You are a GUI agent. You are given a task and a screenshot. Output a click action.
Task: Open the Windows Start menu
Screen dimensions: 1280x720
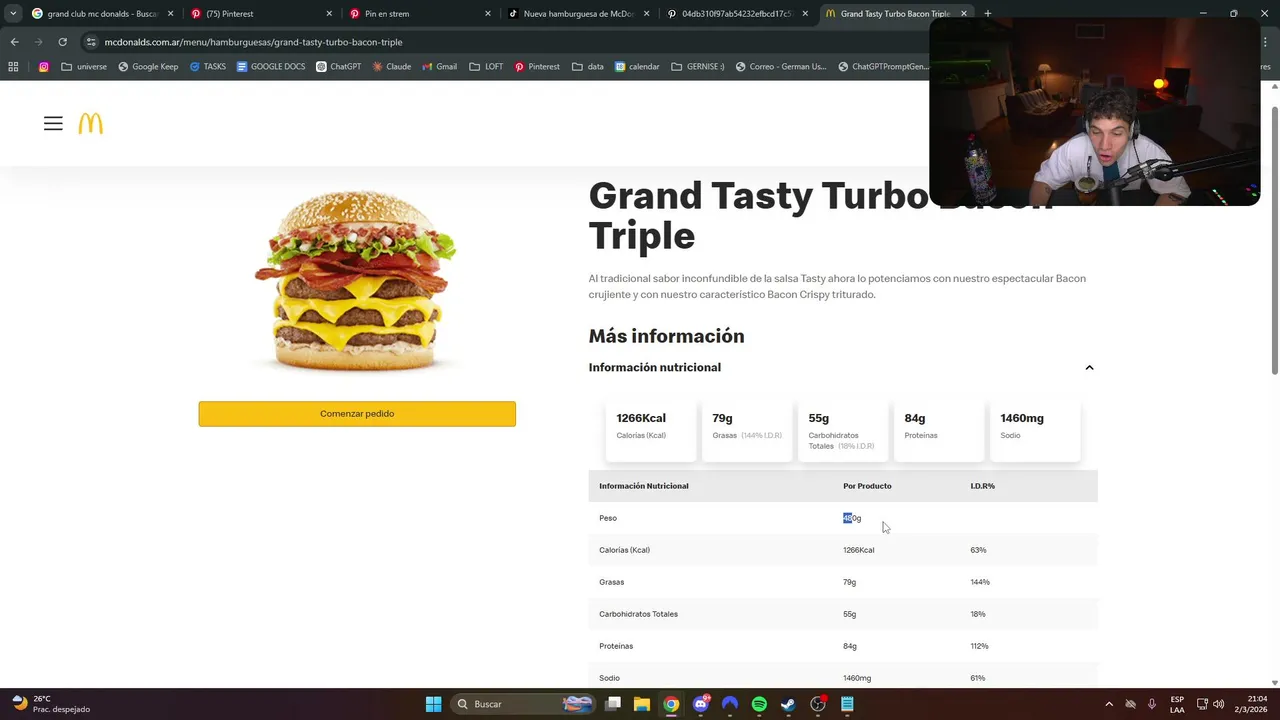pyautogui.click(x=433, y=704)
